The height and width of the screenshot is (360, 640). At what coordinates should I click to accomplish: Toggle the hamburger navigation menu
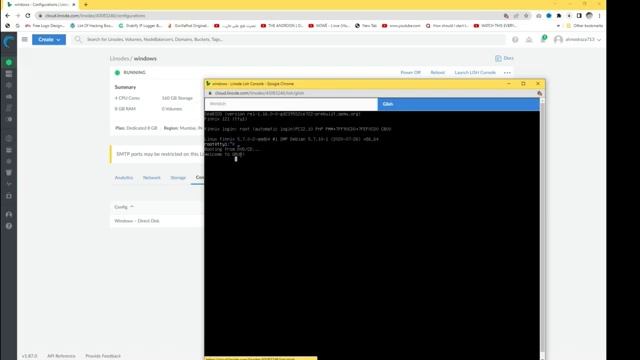coord(24,40)
